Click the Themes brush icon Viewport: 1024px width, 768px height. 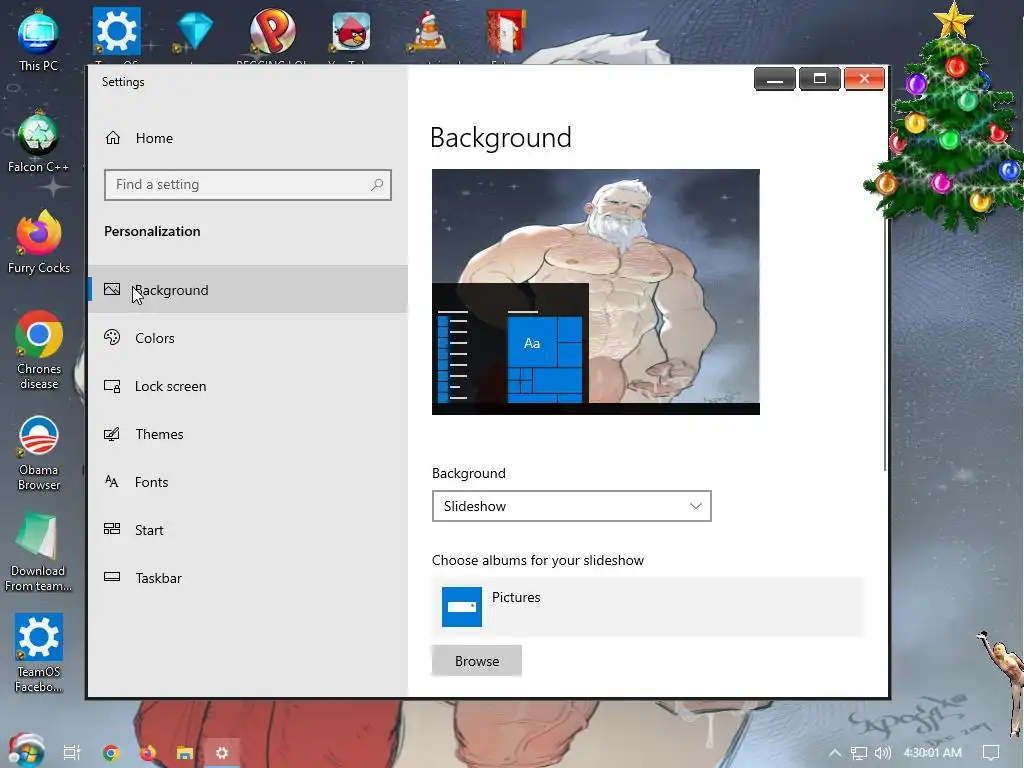click(x=112, y=434)
